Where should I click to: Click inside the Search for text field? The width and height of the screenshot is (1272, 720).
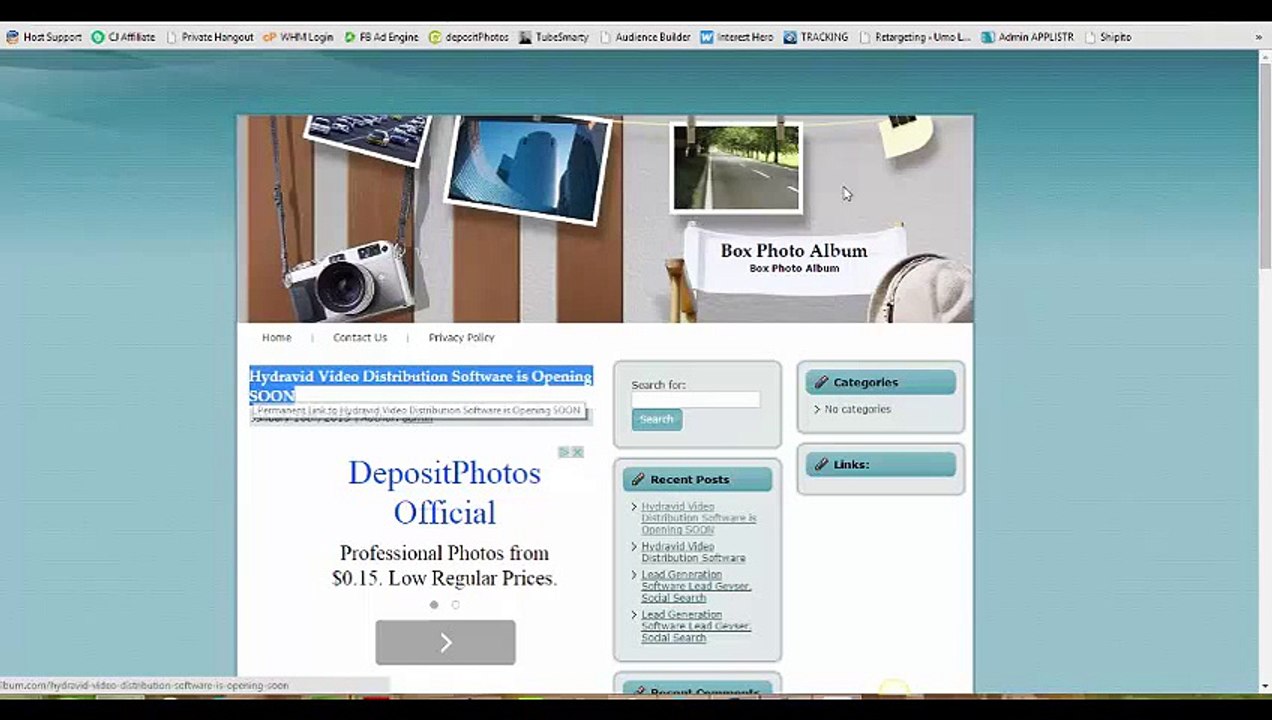(x=695, y=400)
